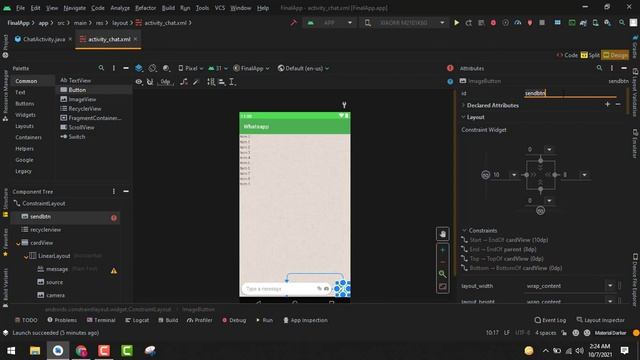Search the Palette with the magnifier icon
640x360 pixels.
point(101,68)
